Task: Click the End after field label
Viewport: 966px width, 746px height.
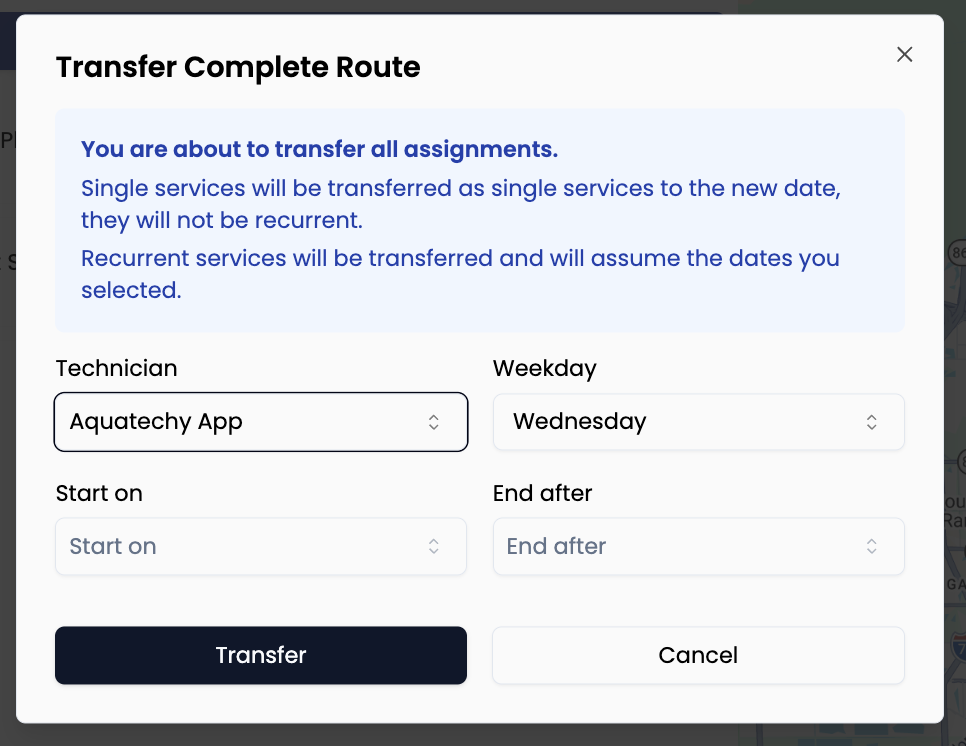Action: 542,493
